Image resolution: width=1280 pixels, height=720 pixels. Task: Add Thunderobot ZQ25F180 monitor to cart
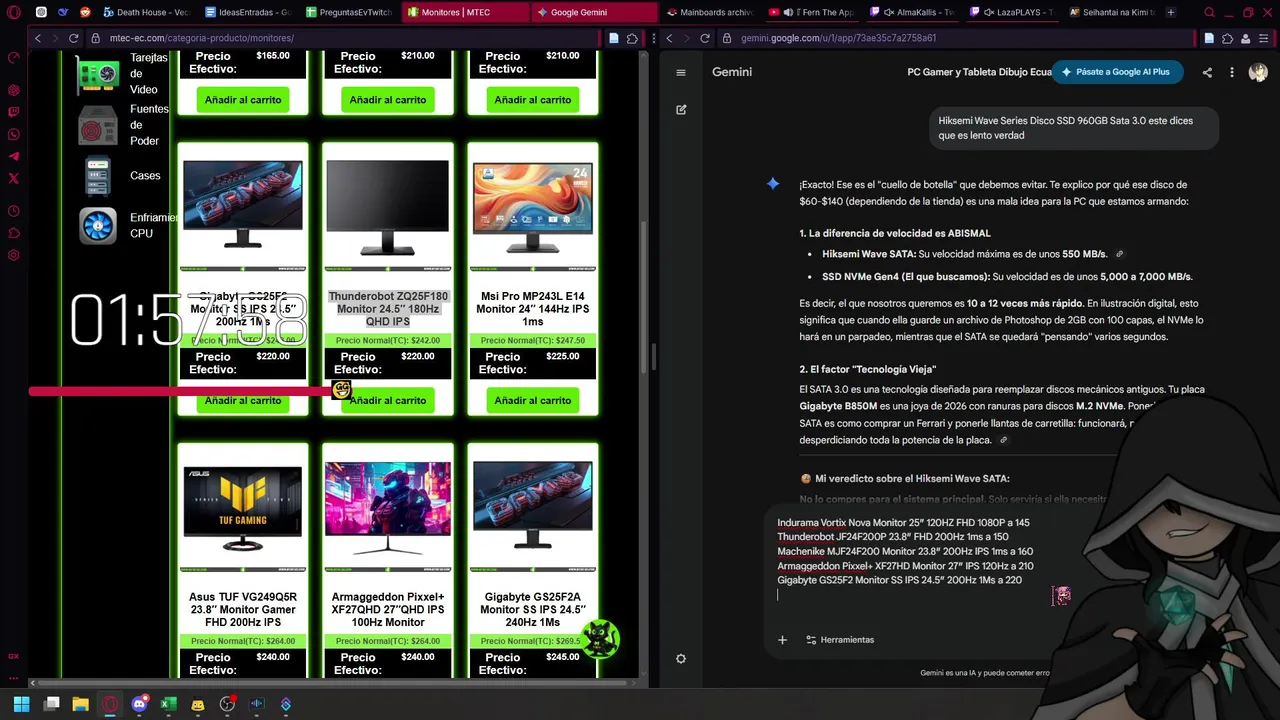click(x=388, y=400)
